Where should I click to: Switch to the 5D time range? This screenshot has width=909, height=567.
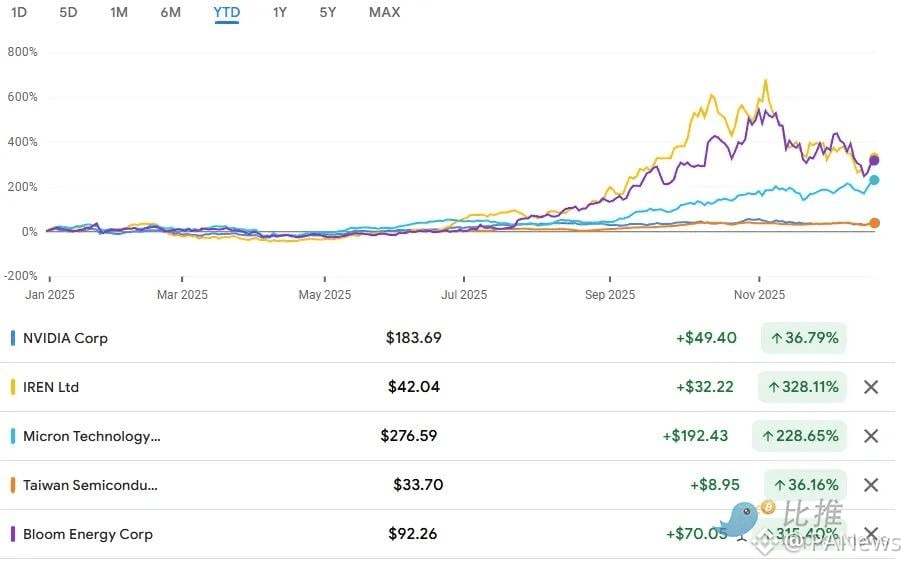(68, 12)
